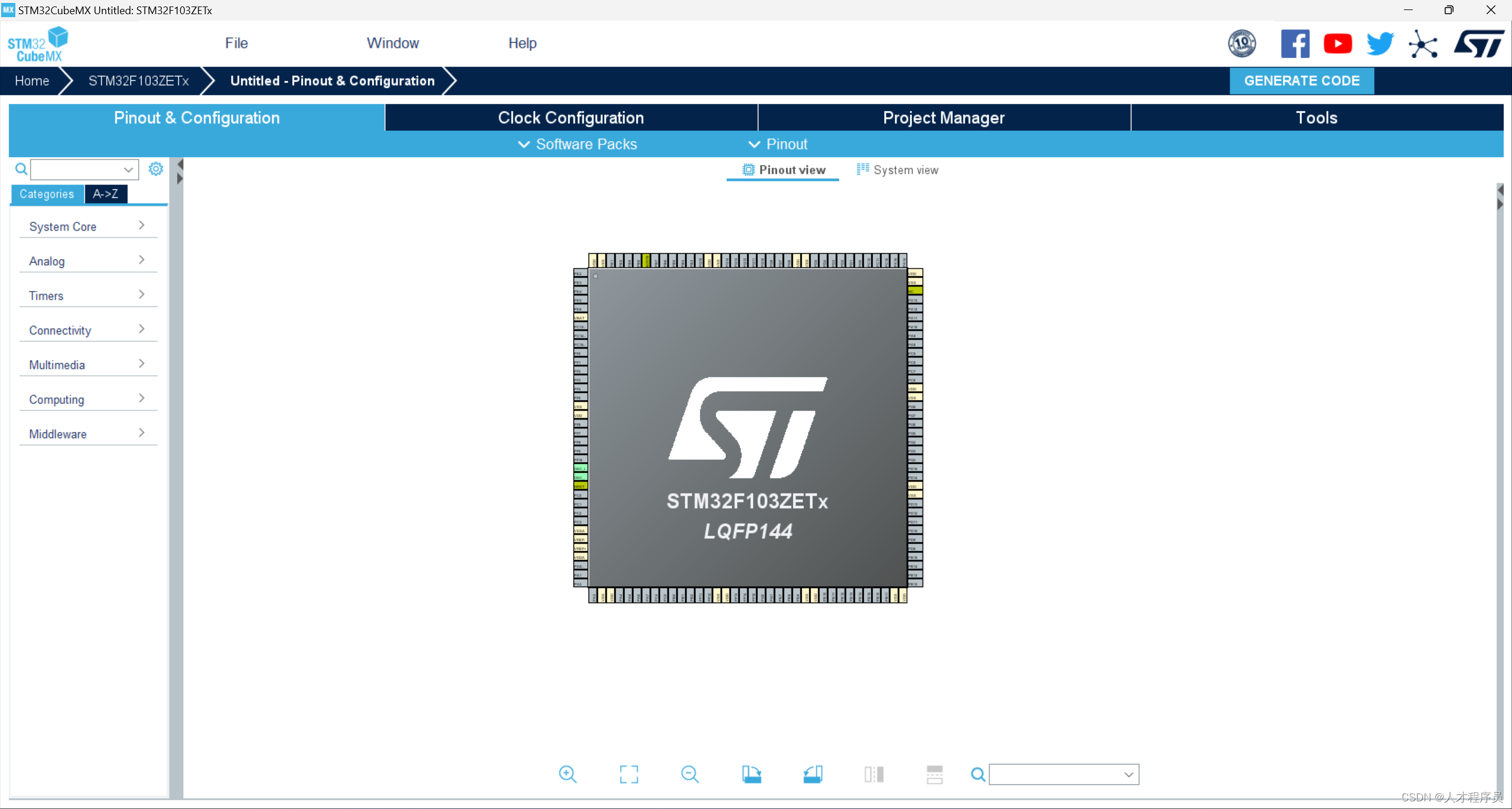
Task: Click the STM32CubeMX logo
Action: click(38, 44)
